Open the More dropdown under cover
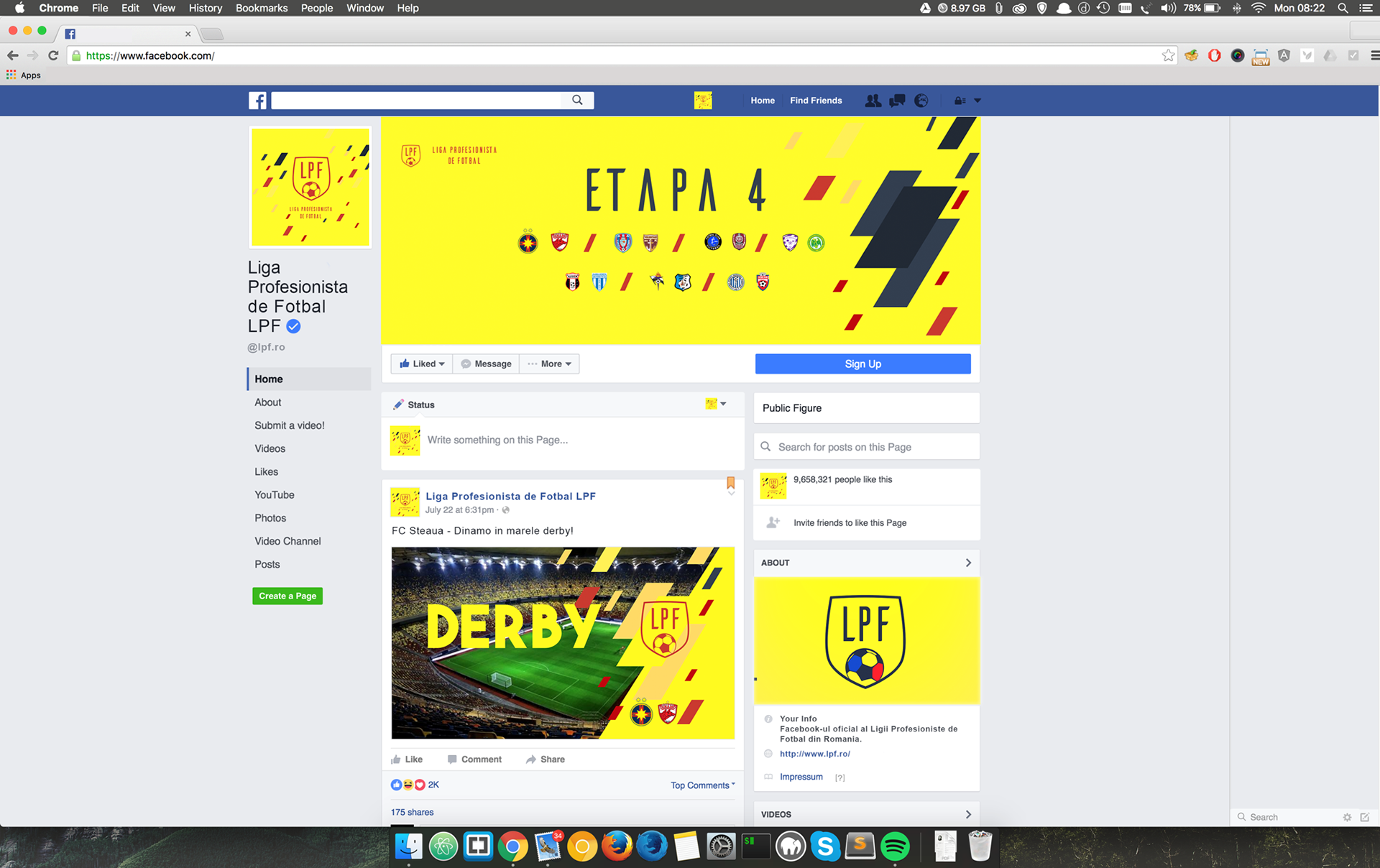 tap(550, 364)
